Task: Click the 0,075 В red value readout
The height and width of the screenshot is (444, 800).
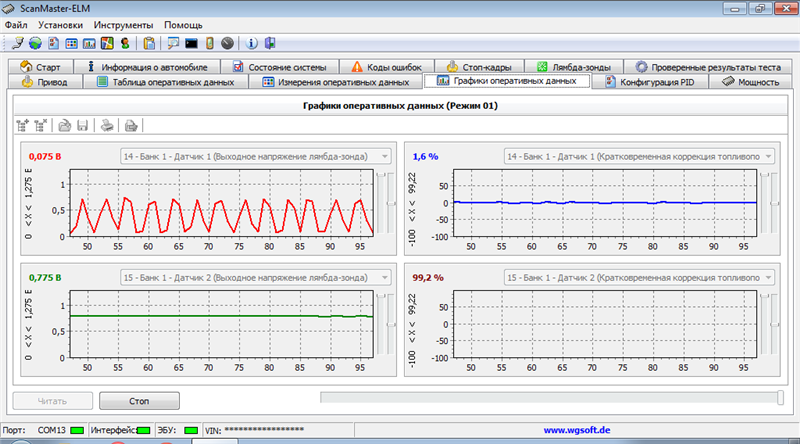Action: click(45, 157)
